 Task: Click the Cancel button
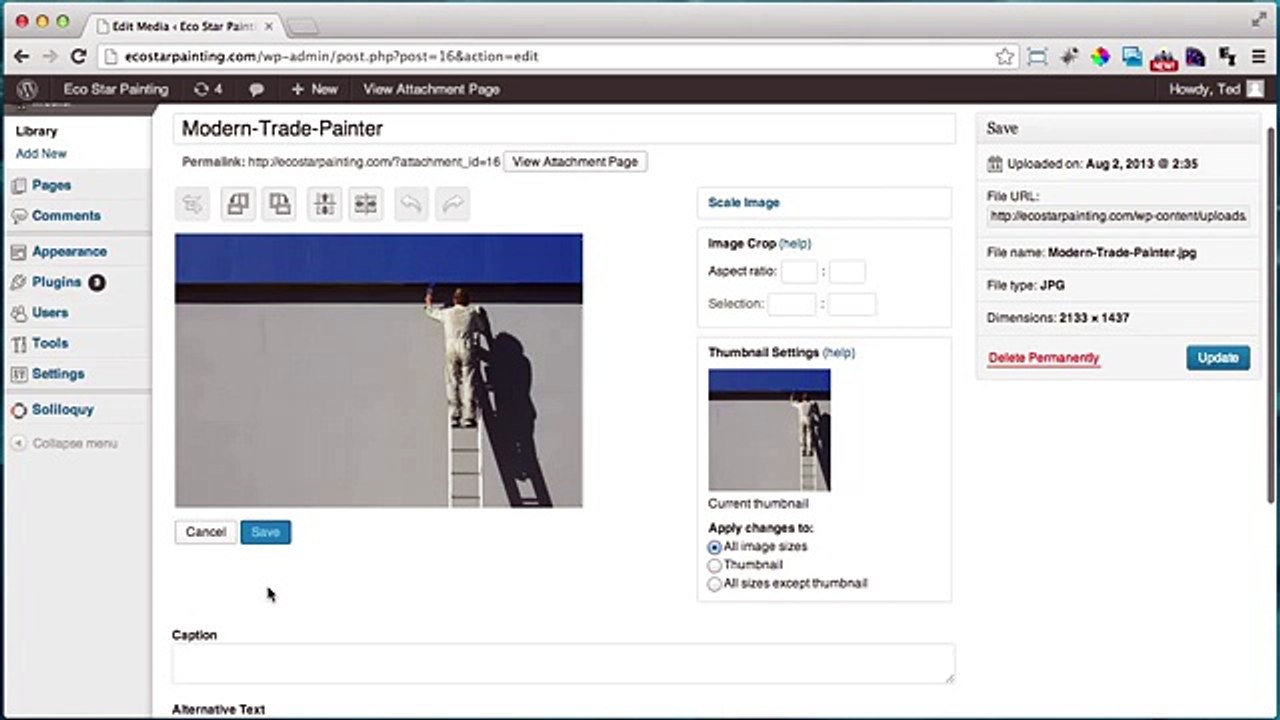click(206, 532)
